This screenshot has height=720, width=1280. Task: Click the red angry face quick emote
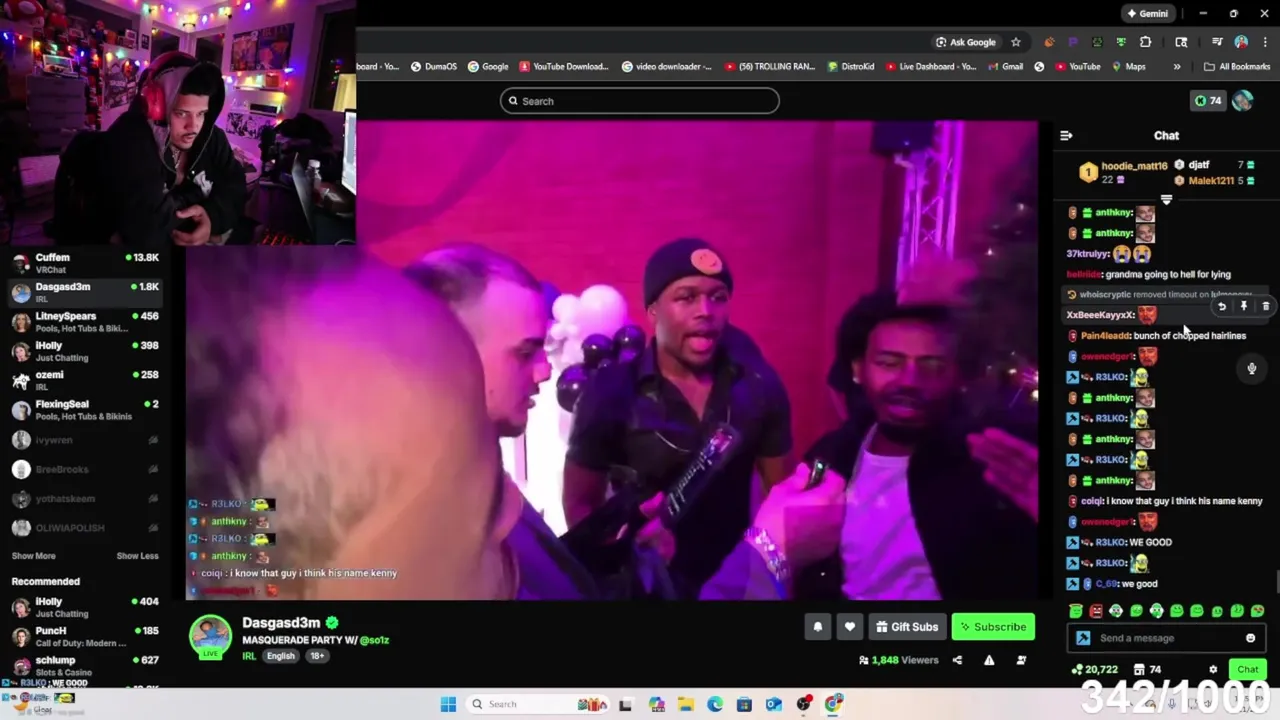point(1096,611)
